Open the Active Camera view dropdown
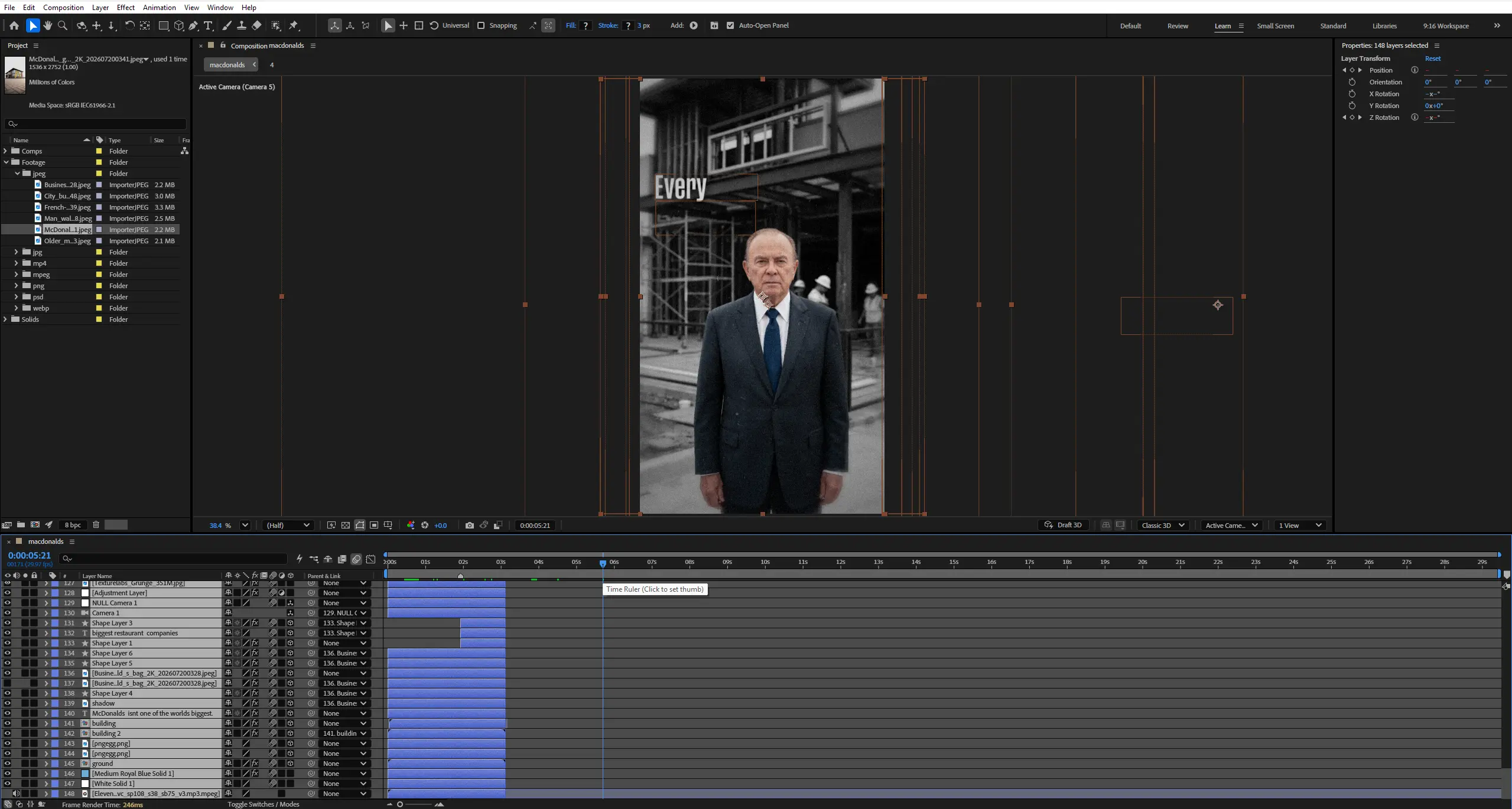 click(1231, 525)
